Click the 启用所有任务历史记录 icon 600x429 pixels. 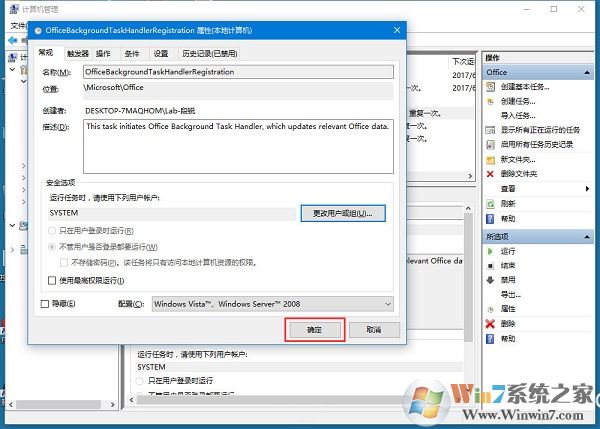tap(490, 145)
